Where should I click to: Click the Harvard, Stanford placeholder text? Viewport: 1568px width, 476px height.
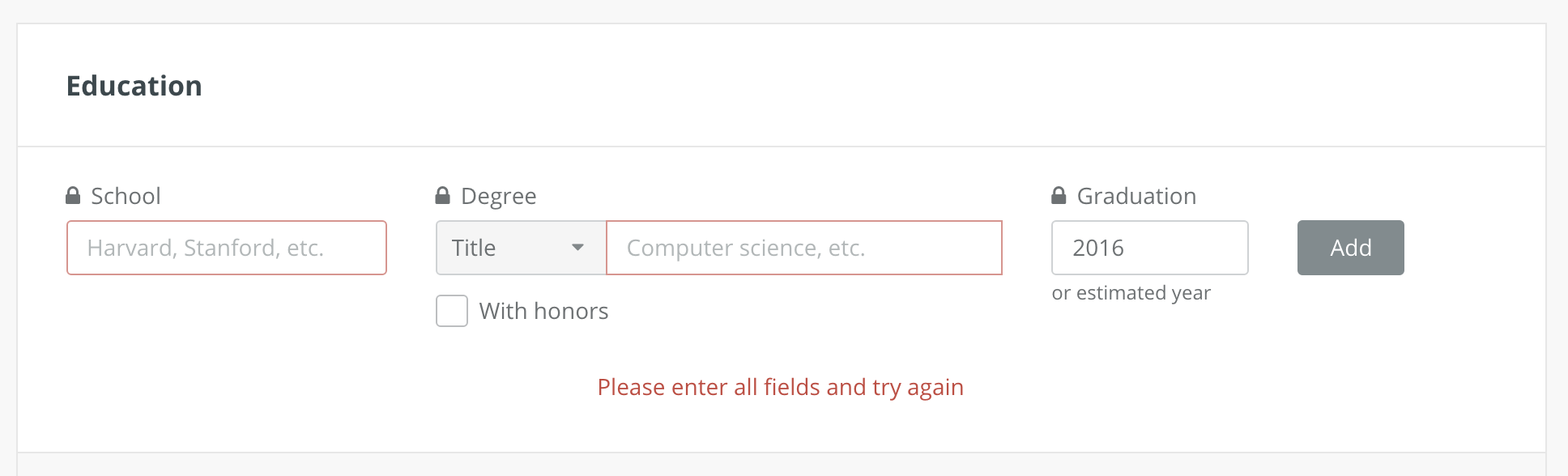tap(206, 248)
